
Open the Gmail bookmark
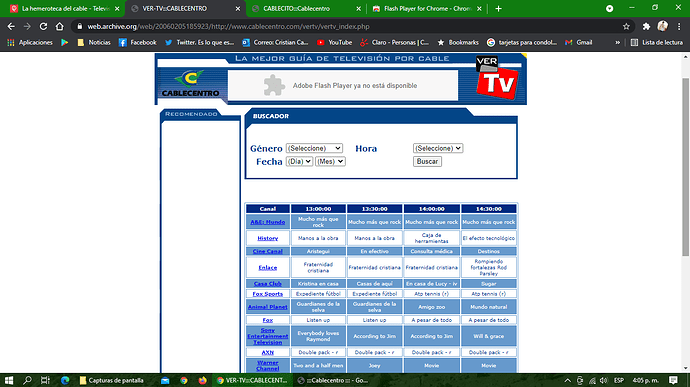coord(579,42)
